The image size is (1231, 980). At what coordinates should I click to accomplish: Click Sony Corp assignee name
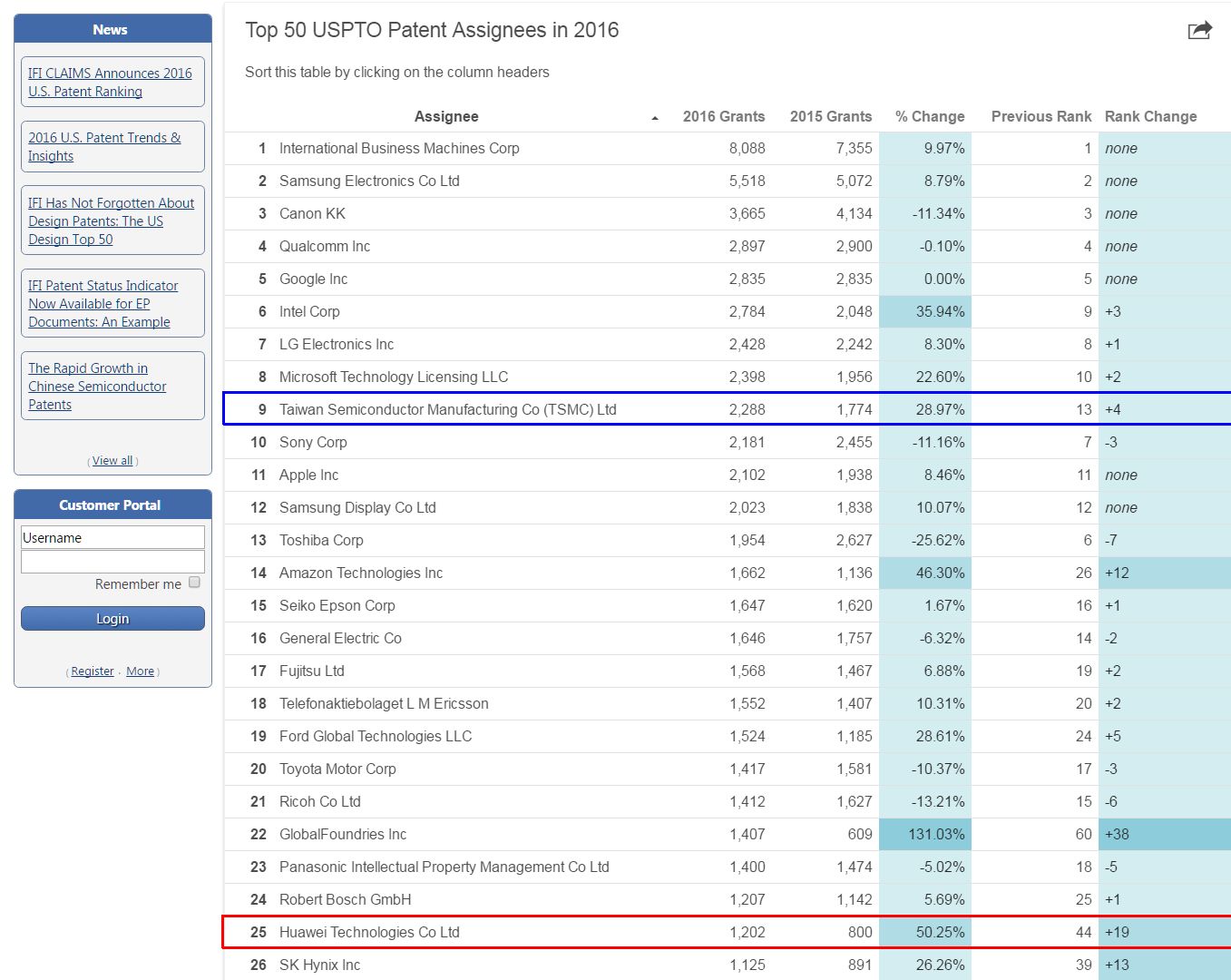coord(313,442)
